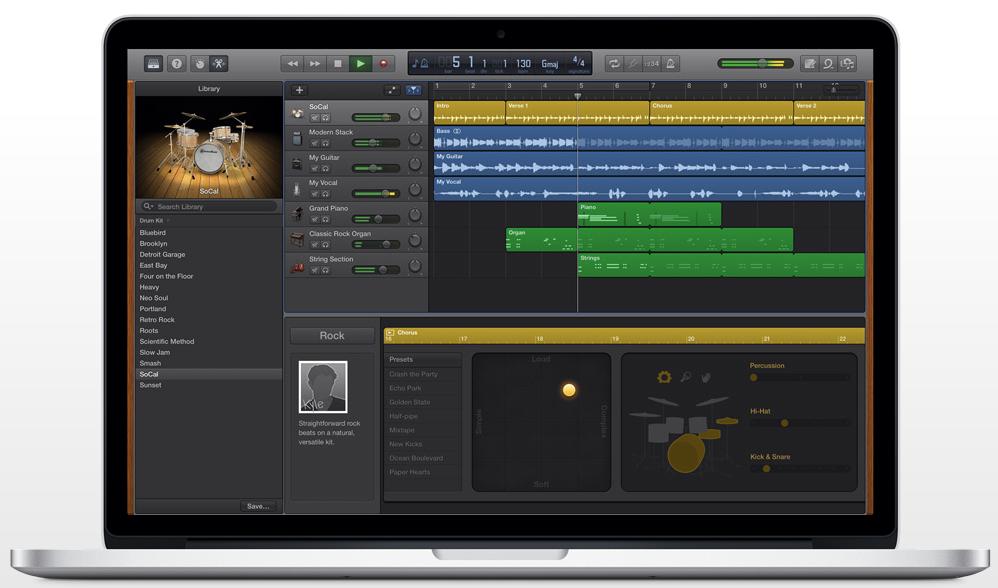Solo the String Section track
Screen dimensions: 998x588
click(x=325, y=270)
